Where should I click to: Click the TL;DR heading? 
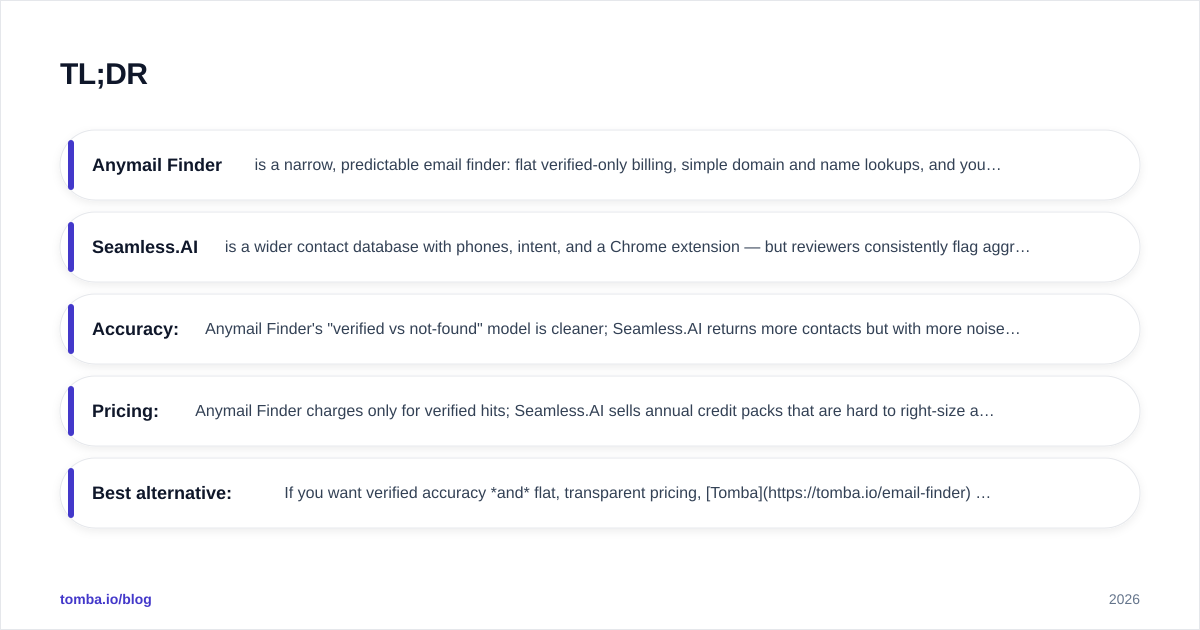tap(104, 74)
